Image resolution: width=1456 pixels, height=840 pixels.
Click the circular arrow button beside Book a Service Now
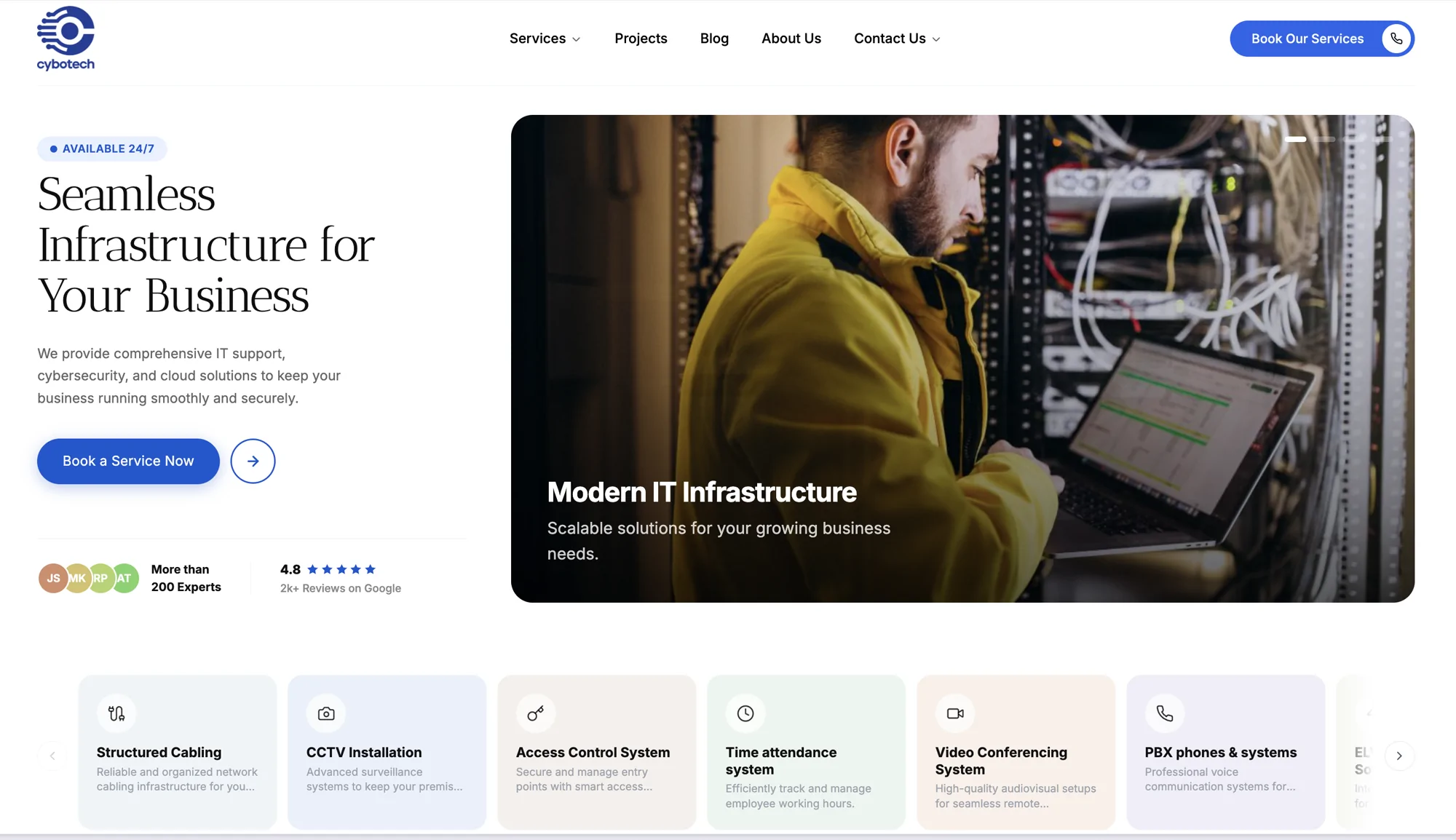[253, 461]
